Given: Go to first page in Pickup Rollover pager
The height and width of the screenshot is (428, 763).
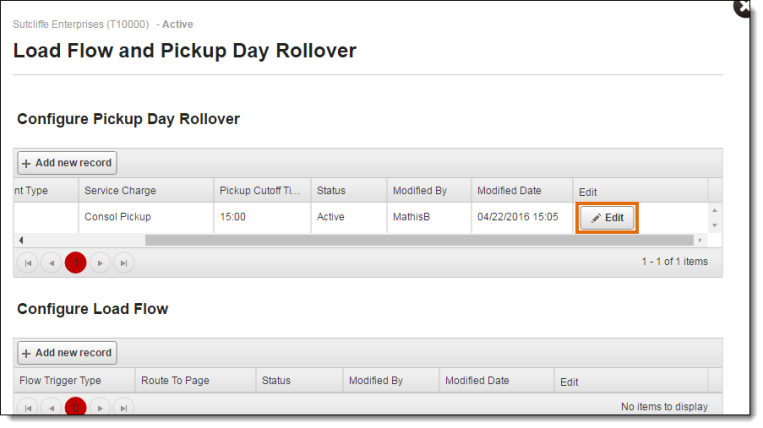Looking at the screenshot, I should point(28,263).
